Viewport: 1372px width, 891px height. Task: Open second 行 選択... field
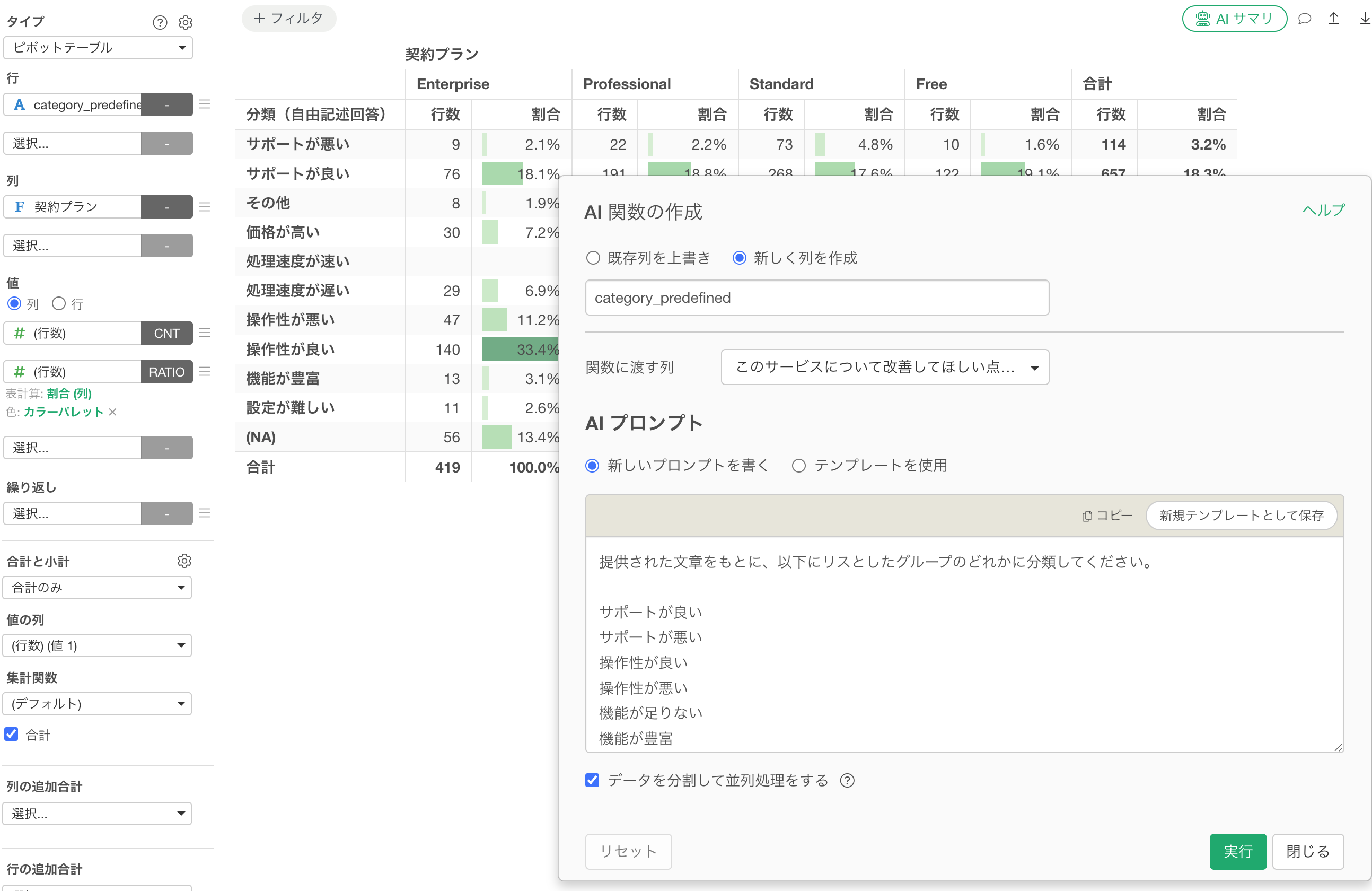pos(73,143)
